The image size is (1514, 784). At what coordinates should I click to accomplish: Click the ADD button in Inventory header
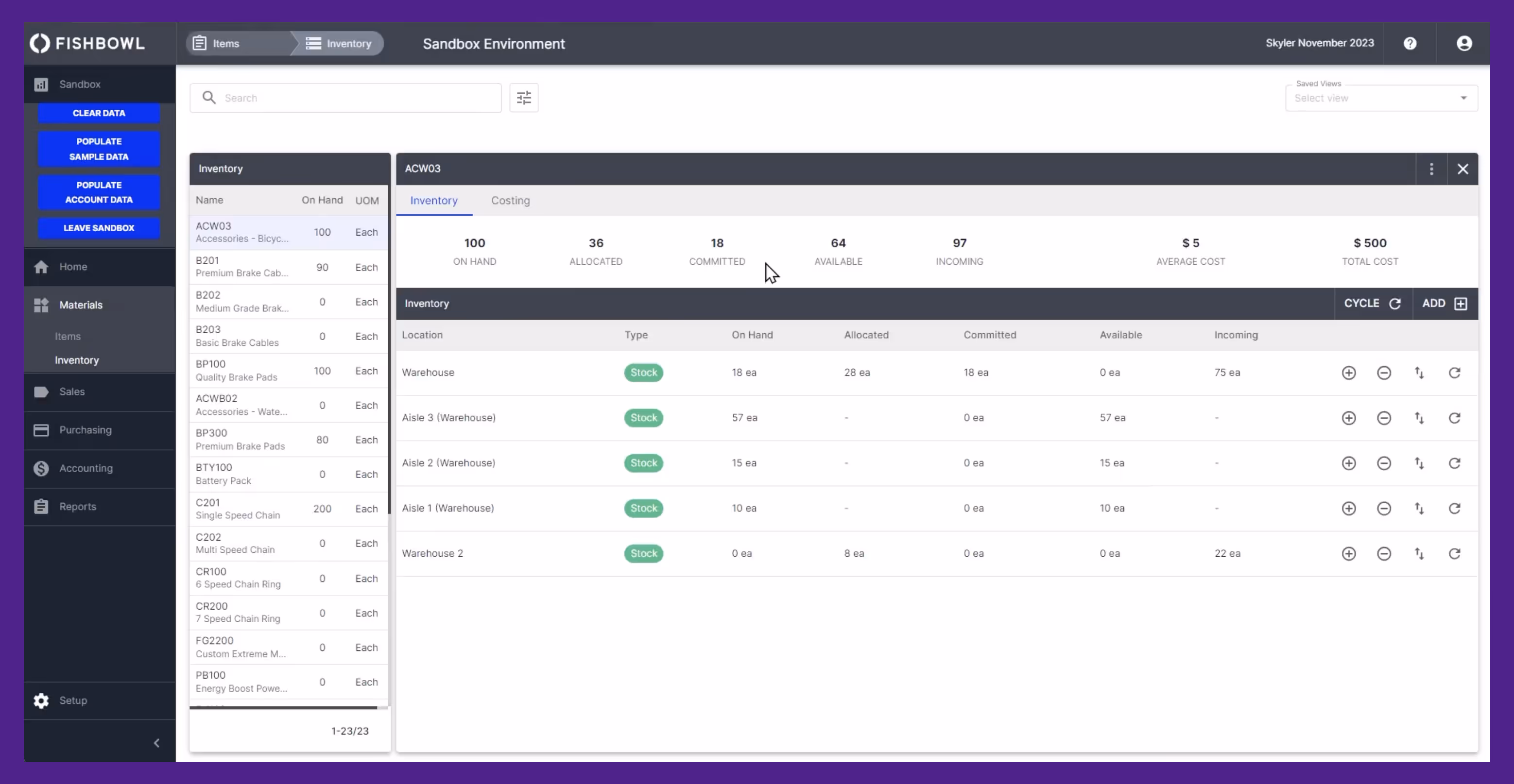click(1444, 303)
